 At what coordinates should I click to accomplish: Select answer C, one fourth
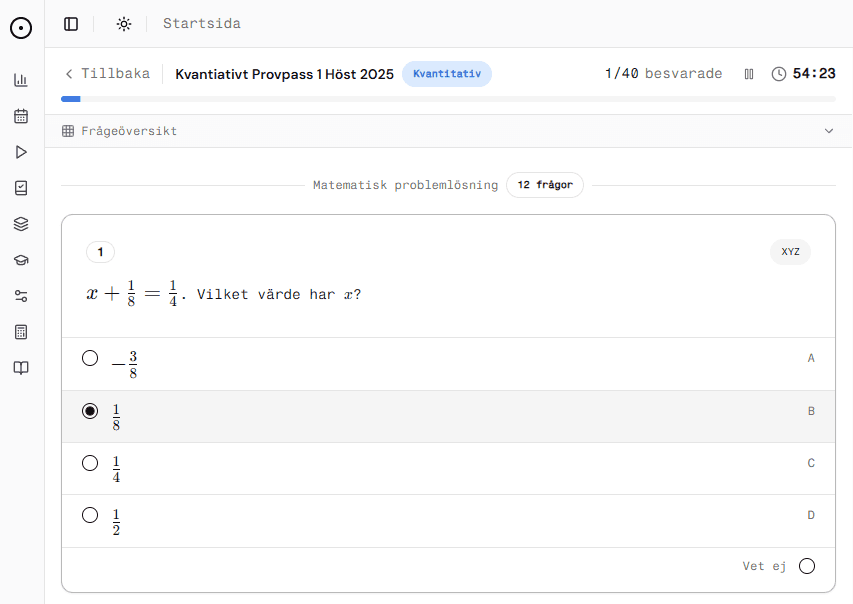coord(90,463)
